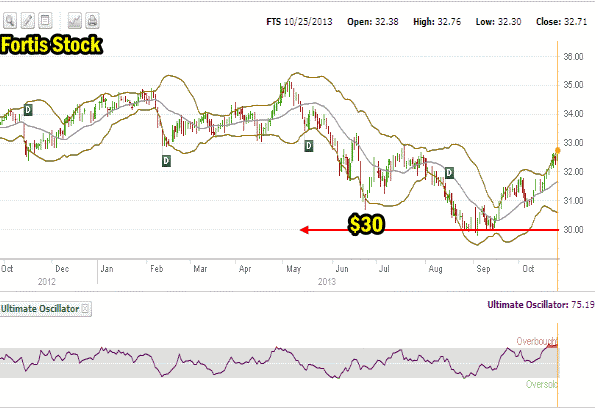Click the Aug month label on the time axis
This screenshot has width=598, height=408.
click(436, 269)
